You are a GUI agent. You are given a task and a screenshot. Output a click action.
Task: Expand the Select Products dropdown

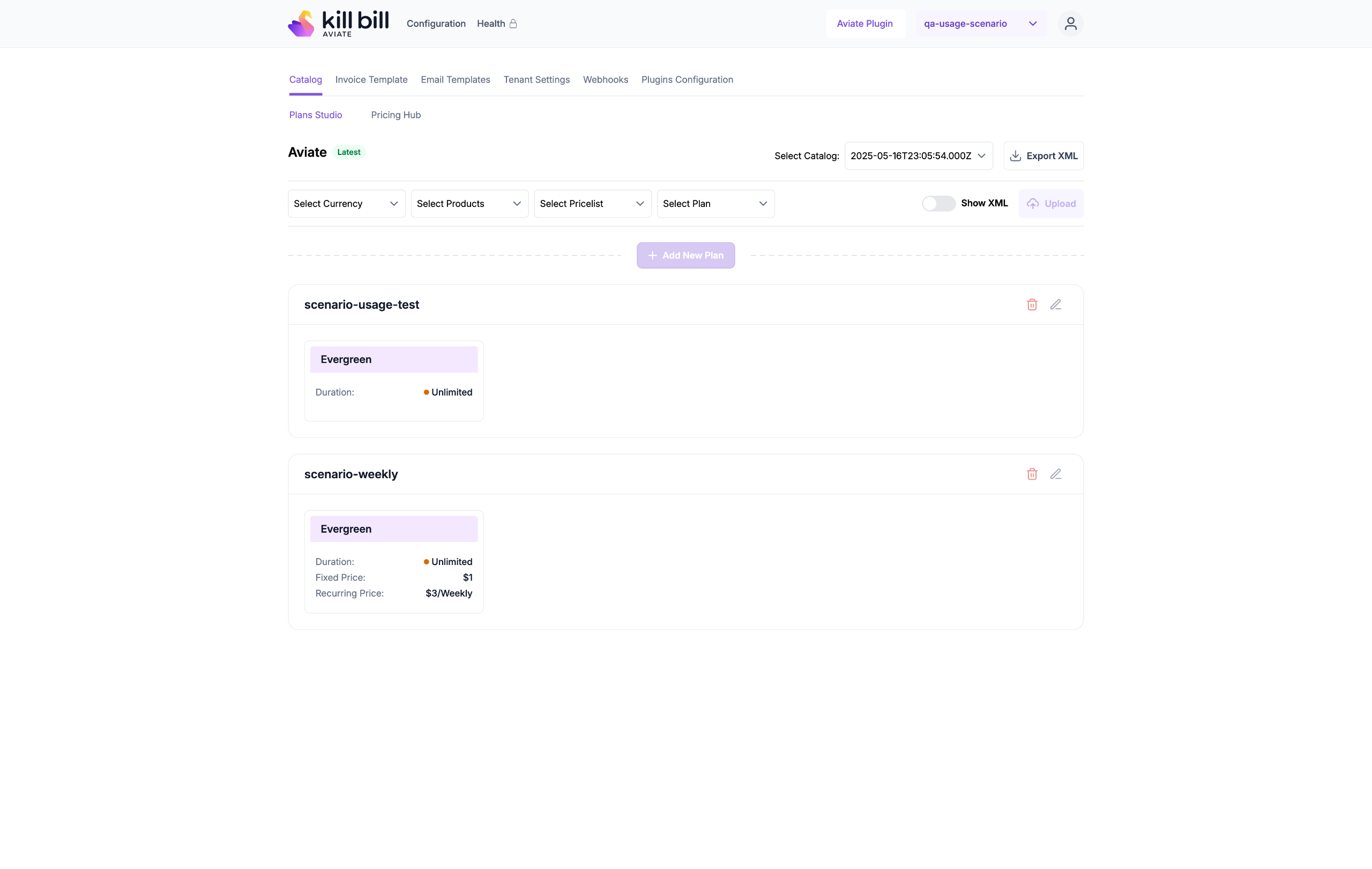(x=469, y=203)
